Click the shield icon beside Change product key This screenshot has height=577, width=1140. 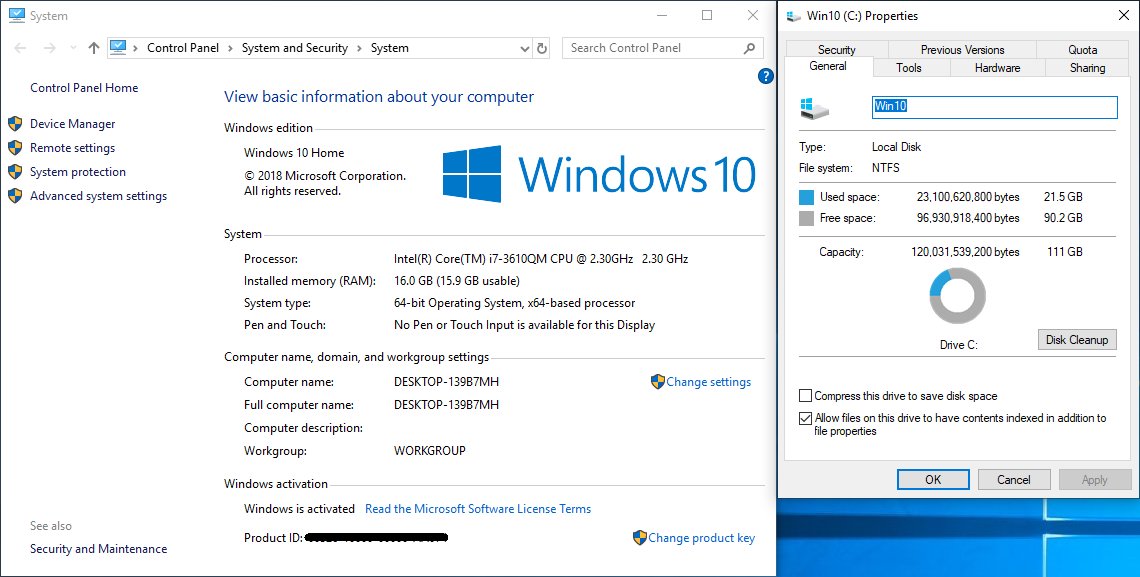pos(640,538)
